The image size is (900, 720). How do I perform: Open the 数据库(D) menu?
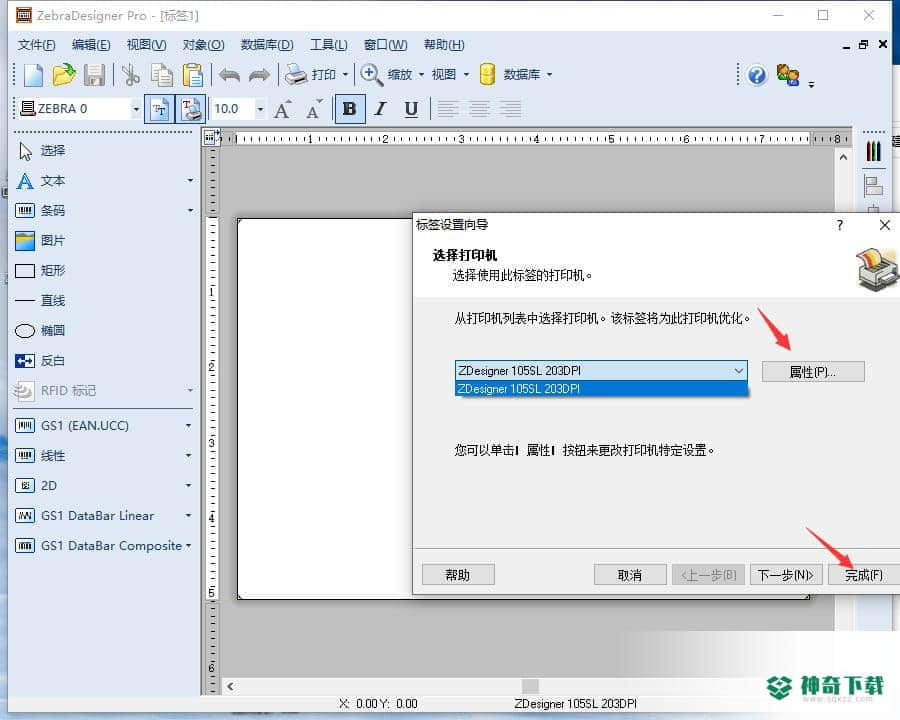tap(267, 45)
